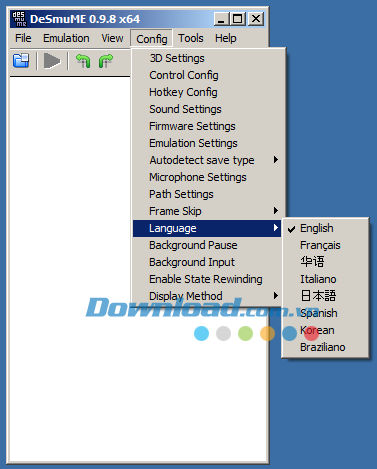Select Firmware Settings
The height and width of the screenshot is (469, 377).
[207, 126]
